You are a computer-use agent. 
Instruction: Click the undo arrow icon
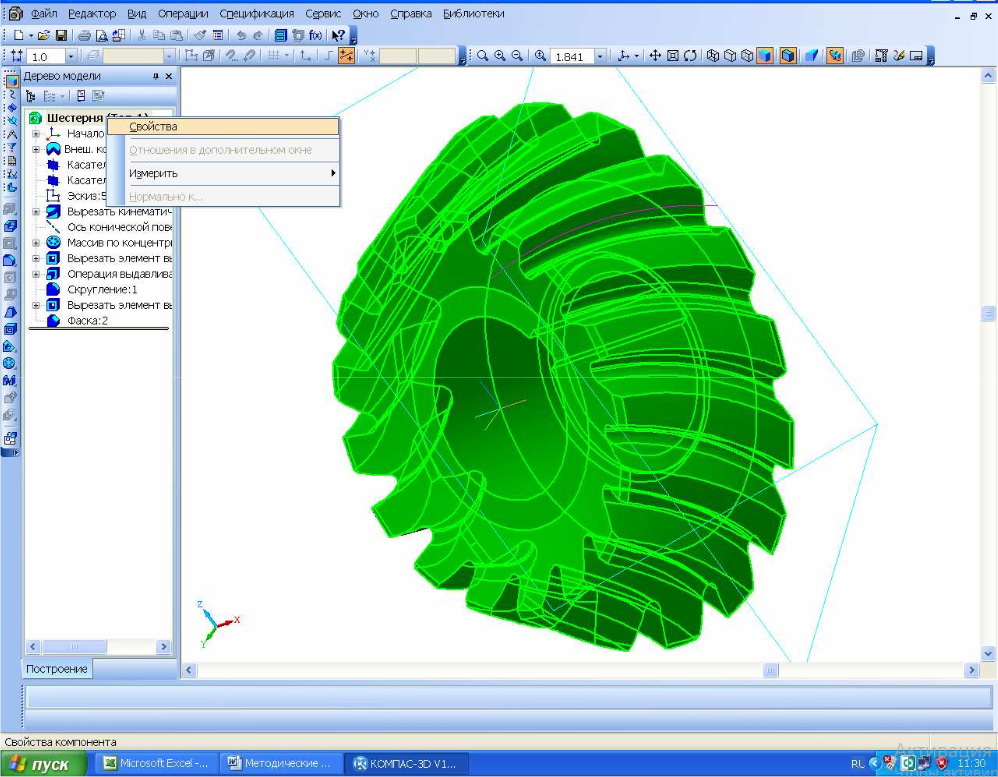[x=242, y=35]
